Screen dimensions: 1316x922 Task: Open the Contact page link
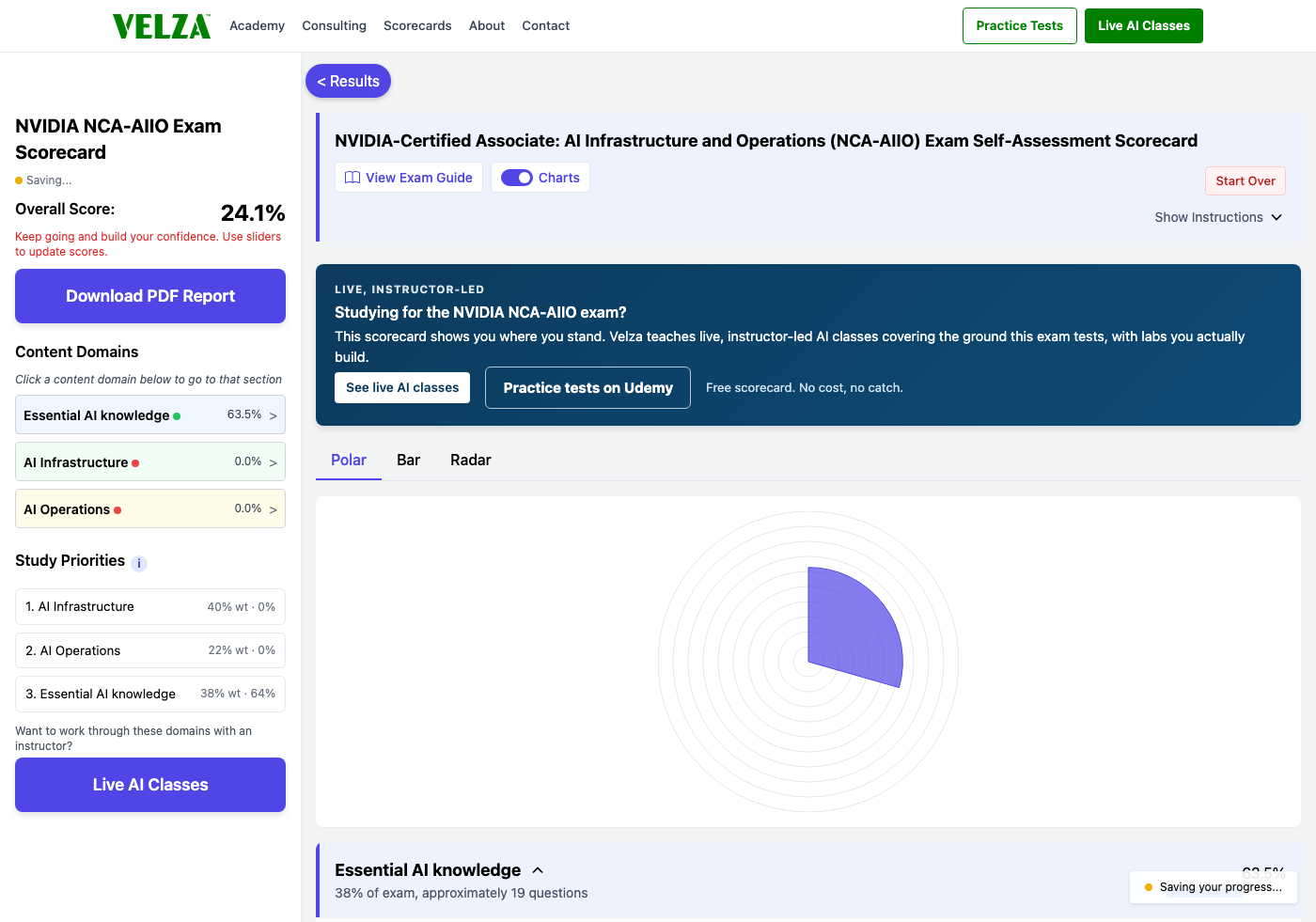tap(546, 25)
